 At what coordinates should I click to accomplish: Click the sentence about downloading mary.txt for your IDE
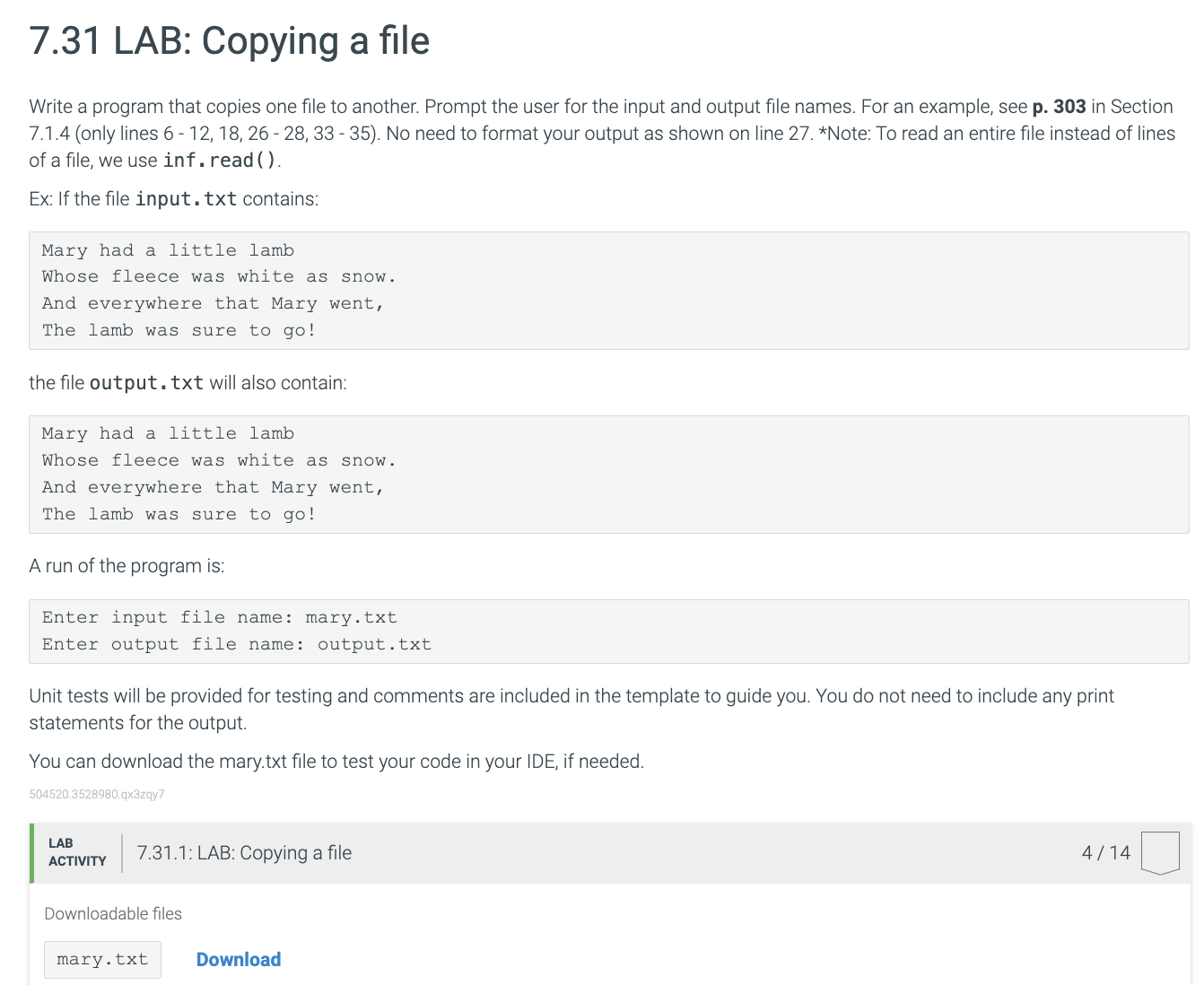[336, 762]
